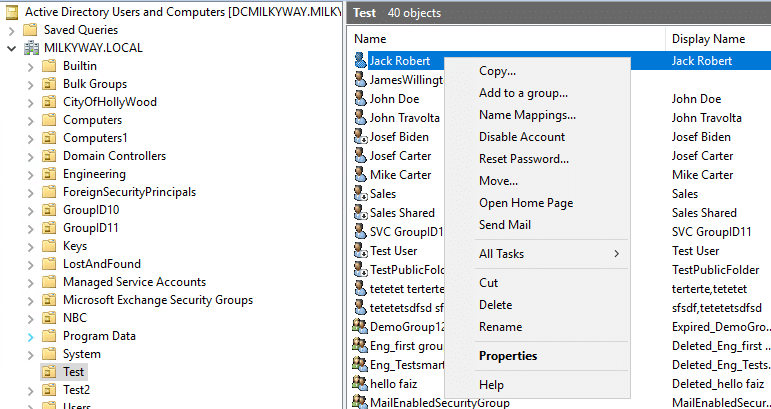Viewport: 771px width, 409px height.
Task: Click the MILKYWAY.LOCAL domain icon
Action: pos(31,48)
